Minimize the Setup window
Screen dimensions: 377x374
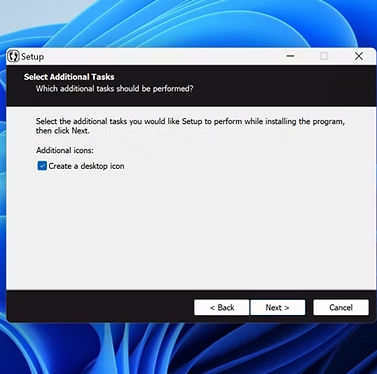click(x=290, y=56)
